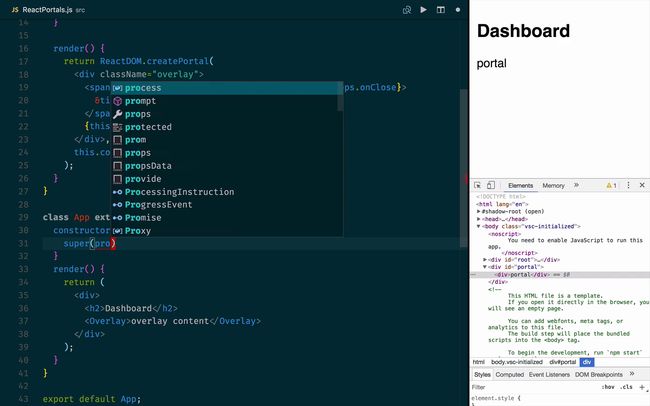Open the DevTools three-dot options menu
The height and width of the screenshot is (406, 650).
pyautogui.click(x=628, y=185)
